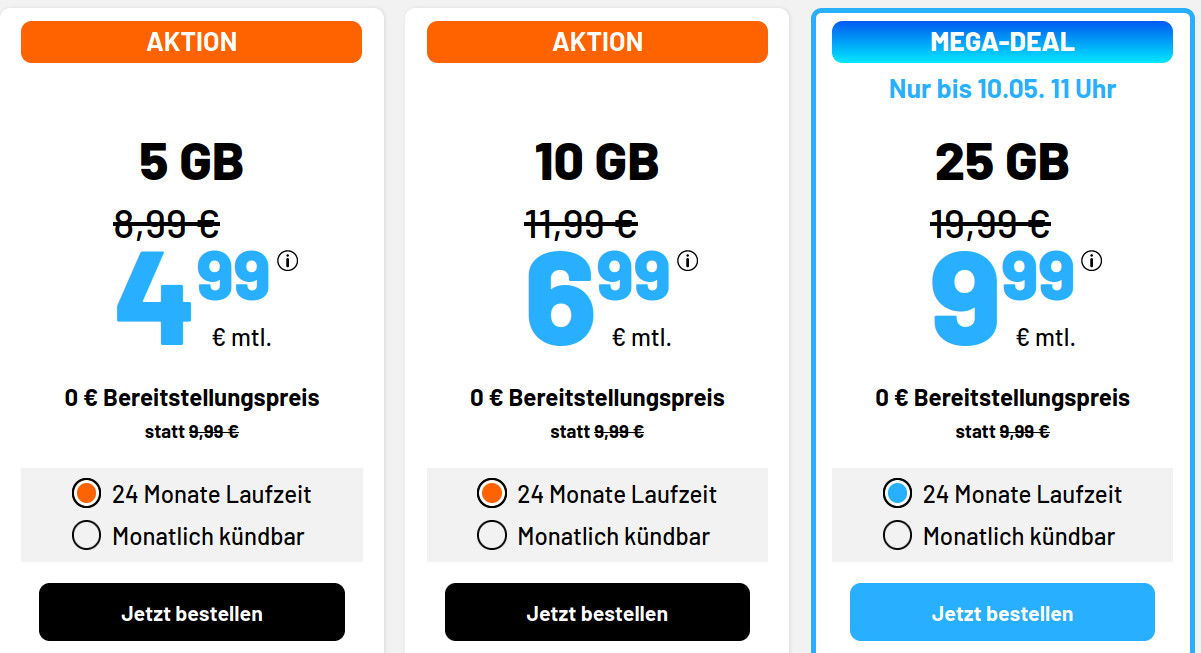
Task: Select 24 Monate Laufzeit in the 5 GB card
Action: point(85,493)
